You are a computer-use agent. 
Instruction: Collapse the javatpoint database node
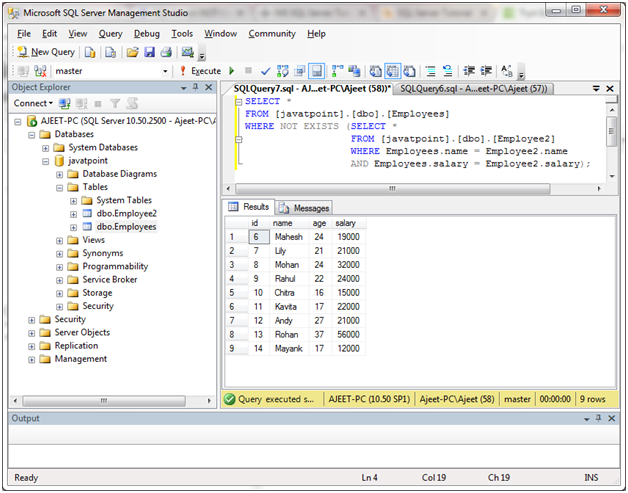[46, 161]
